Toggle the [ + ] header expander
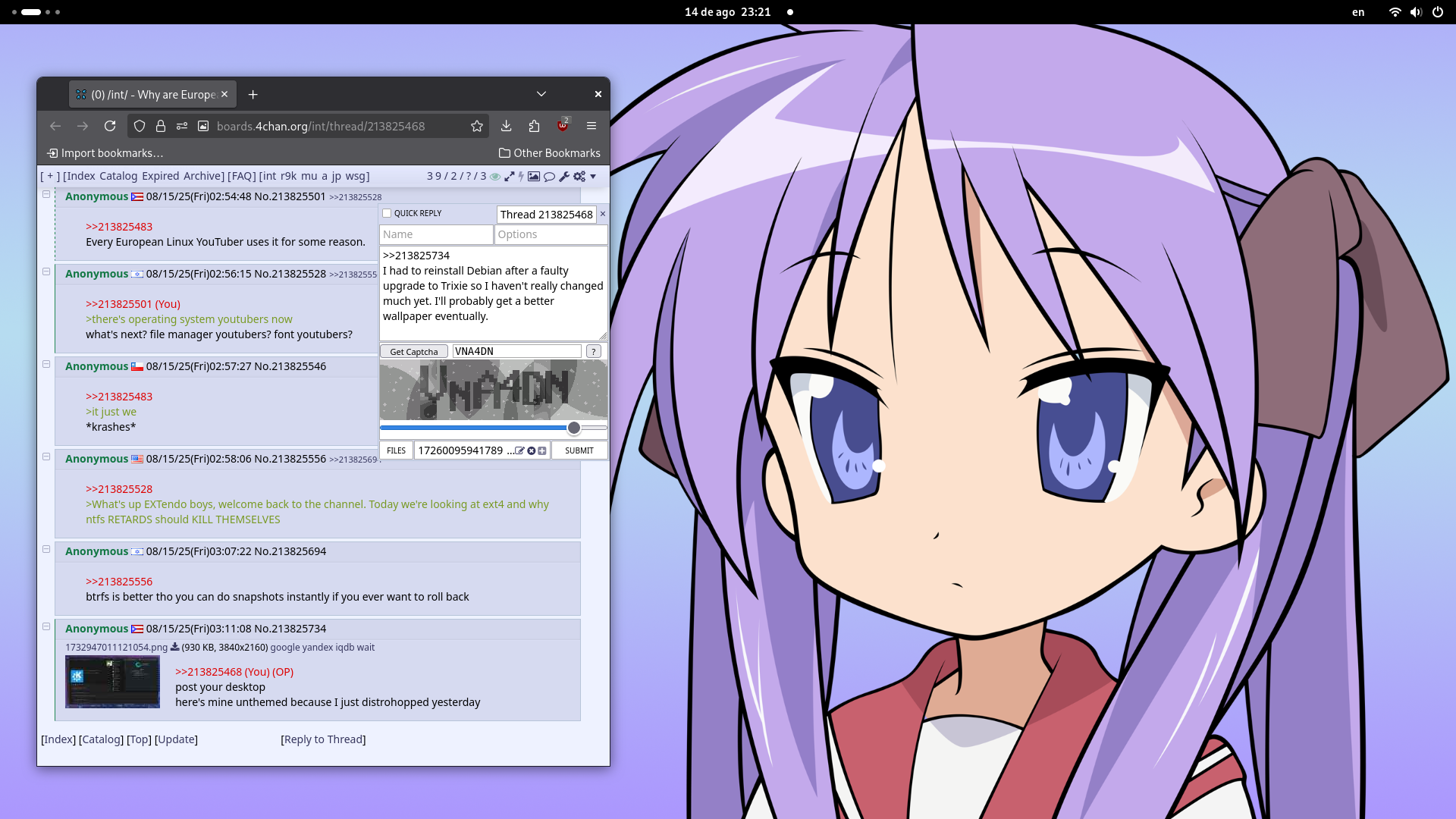 click(x=50, y=176)
